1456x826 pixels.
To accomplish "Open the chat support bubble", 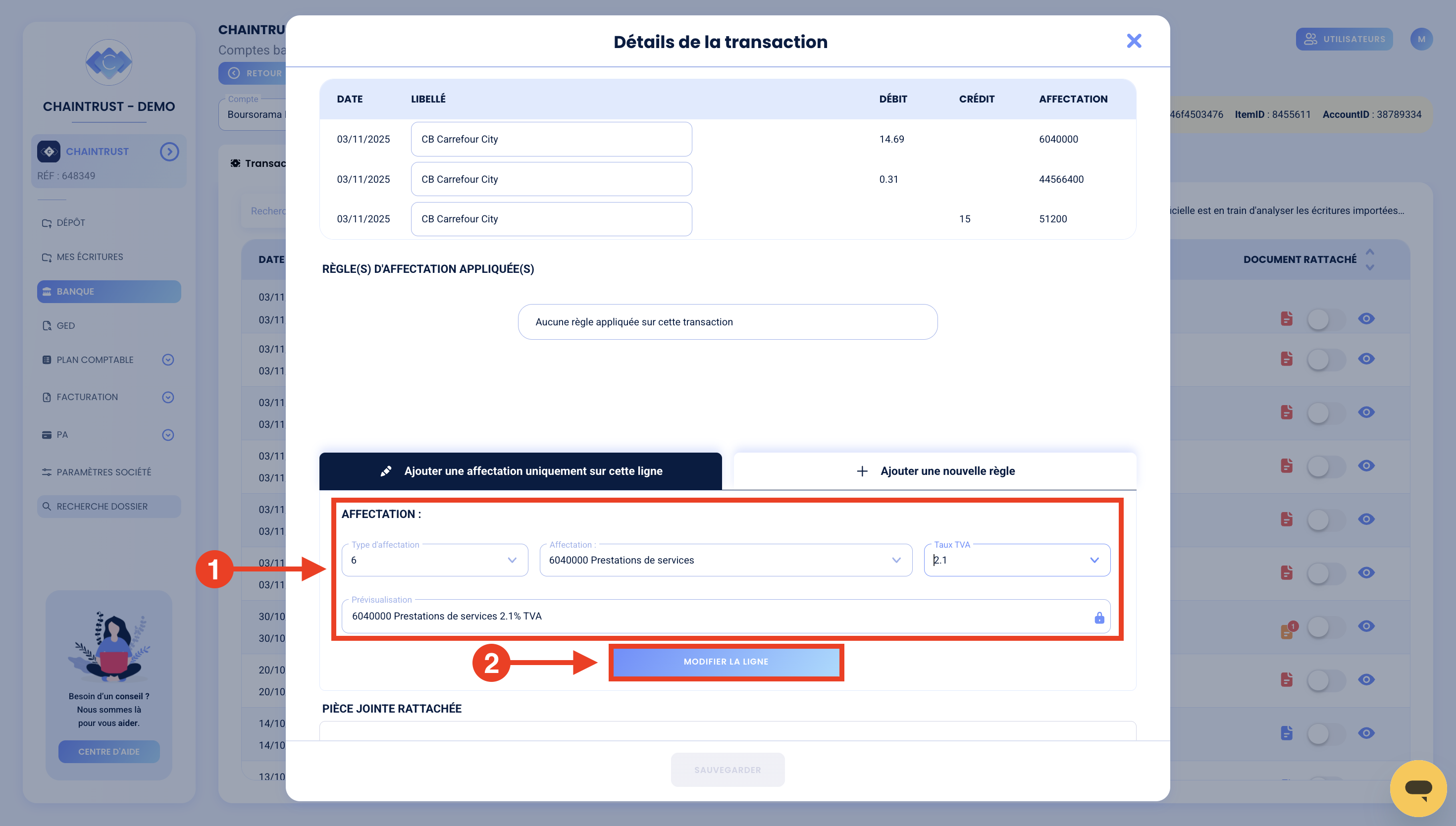I will point(1418,788).
